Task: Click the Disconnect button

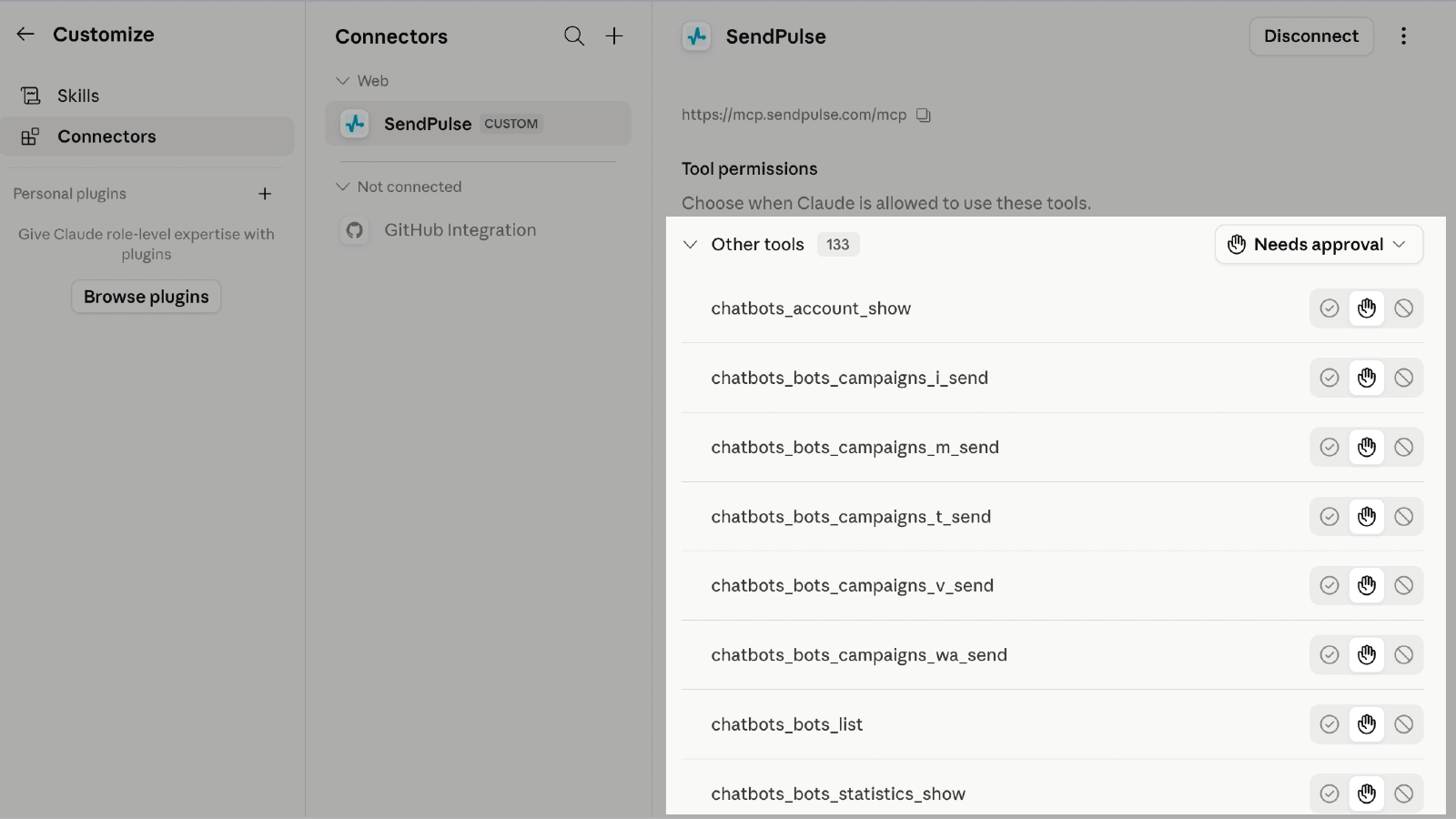Action: 1311,36
